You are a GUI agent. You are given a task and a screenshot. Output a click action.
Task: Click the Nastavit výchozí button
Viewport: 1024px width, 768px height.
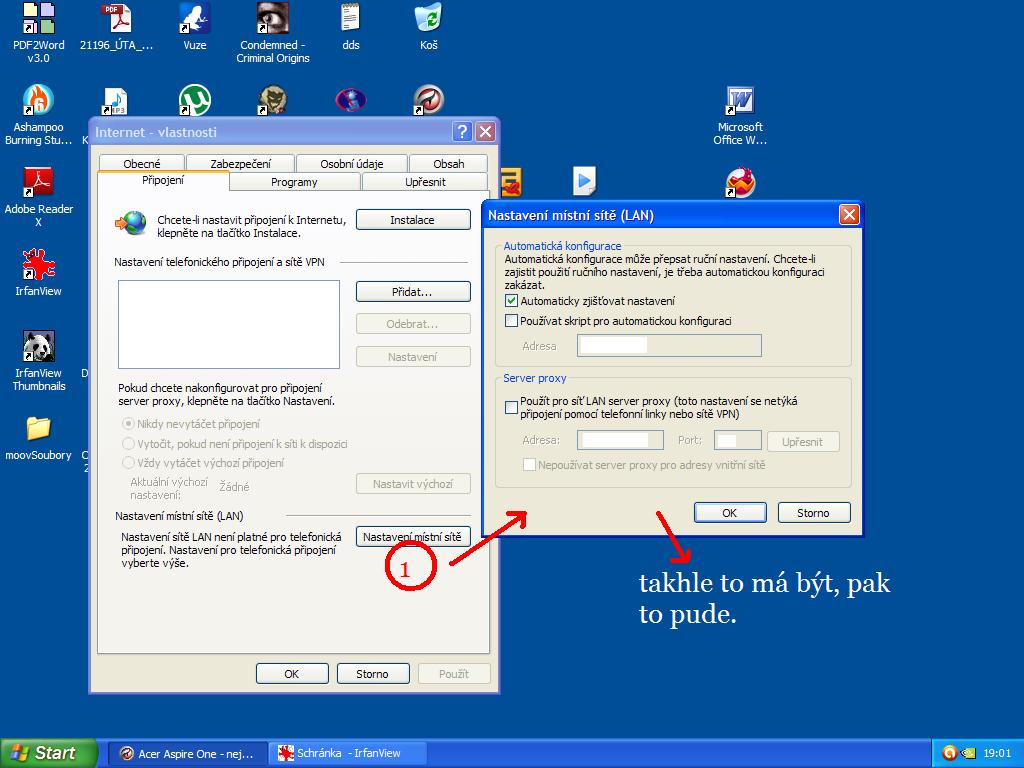(413, 484)
